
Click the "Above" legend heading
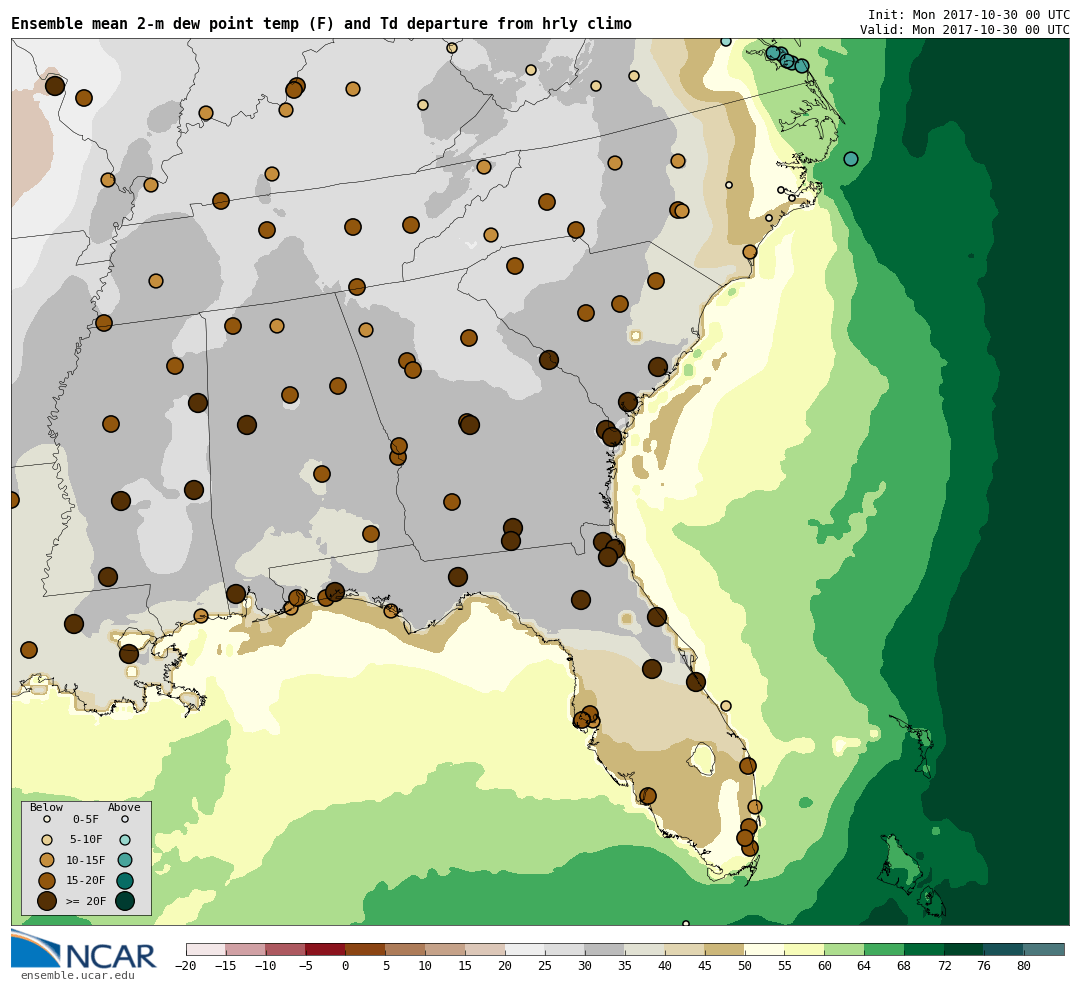[124, 807]
